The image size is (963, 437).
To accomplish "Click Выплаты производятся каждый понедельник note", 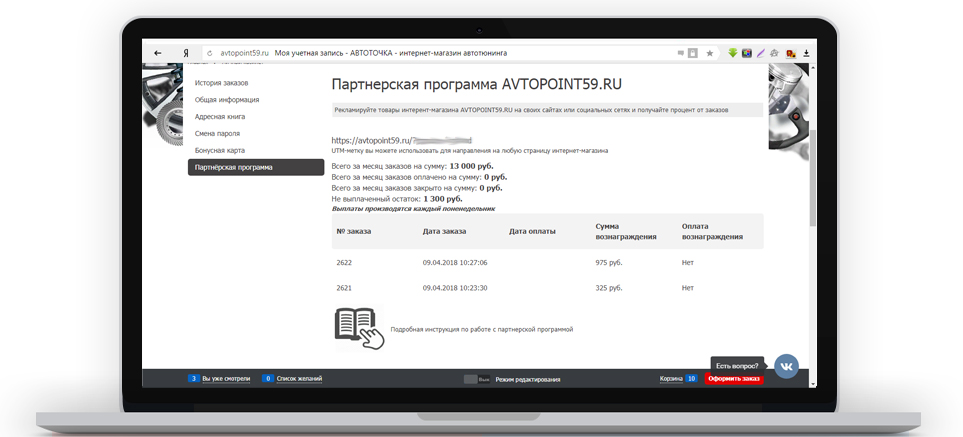I will pos(413,209).
